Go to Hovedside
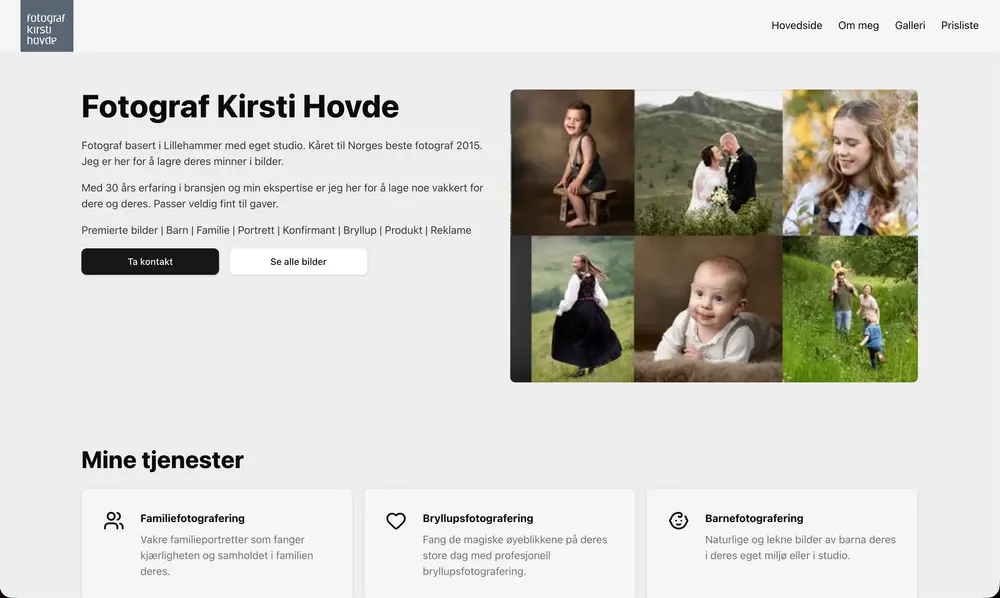Screen dimensions: 1000x598 (797, 25)
